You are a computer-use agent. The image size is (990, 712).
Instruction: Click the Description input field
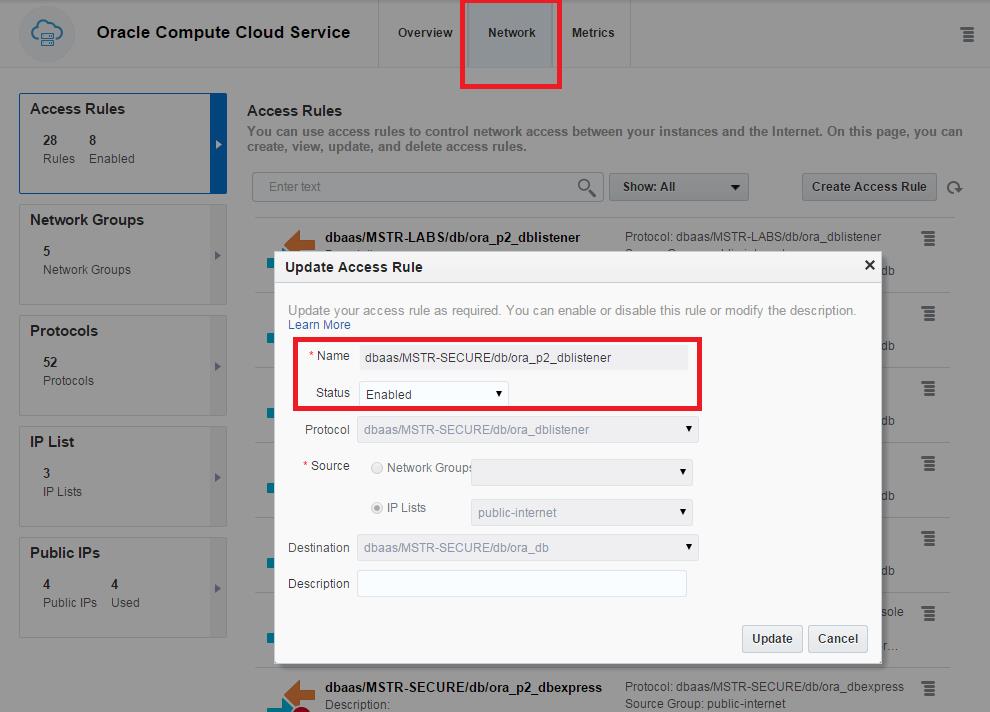coord(521,583)
